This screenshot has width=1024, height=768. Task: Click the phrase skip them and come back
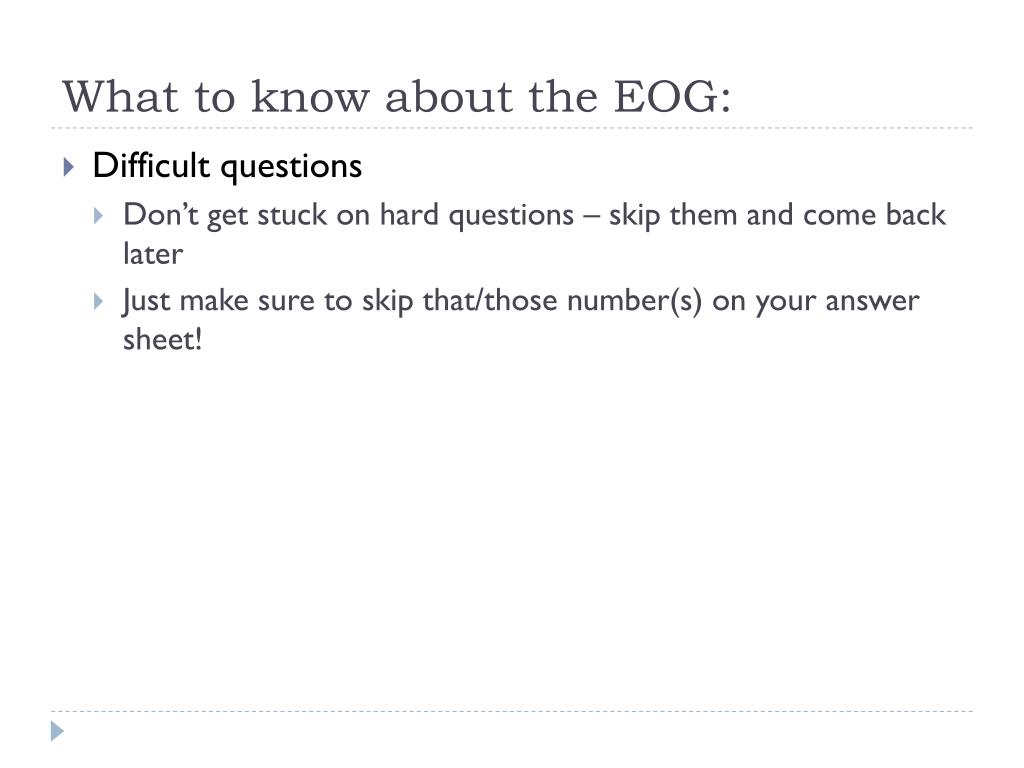click(x=777, y=215)
